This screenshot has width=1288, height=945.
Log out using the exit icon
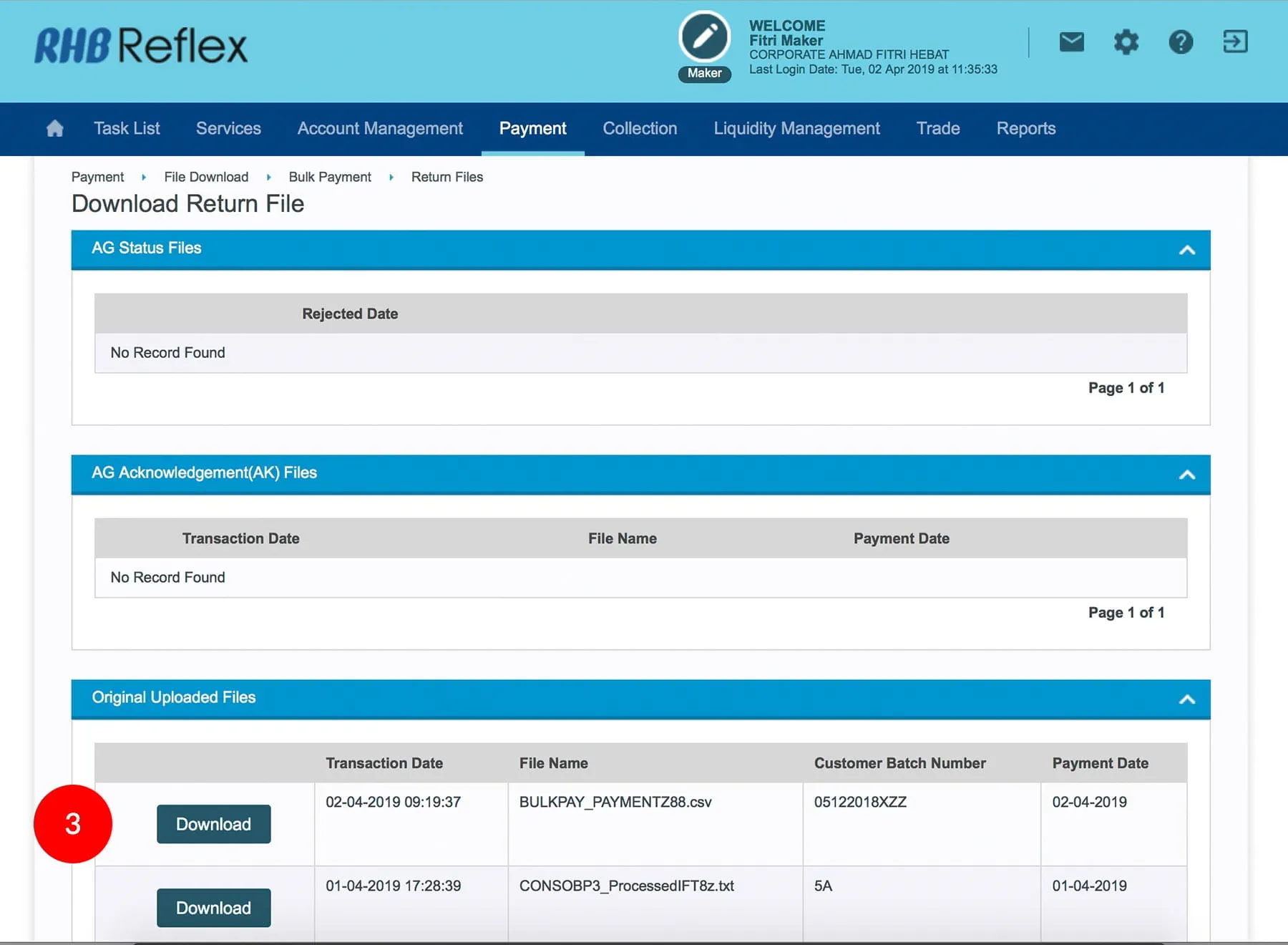pos(1235,42)
